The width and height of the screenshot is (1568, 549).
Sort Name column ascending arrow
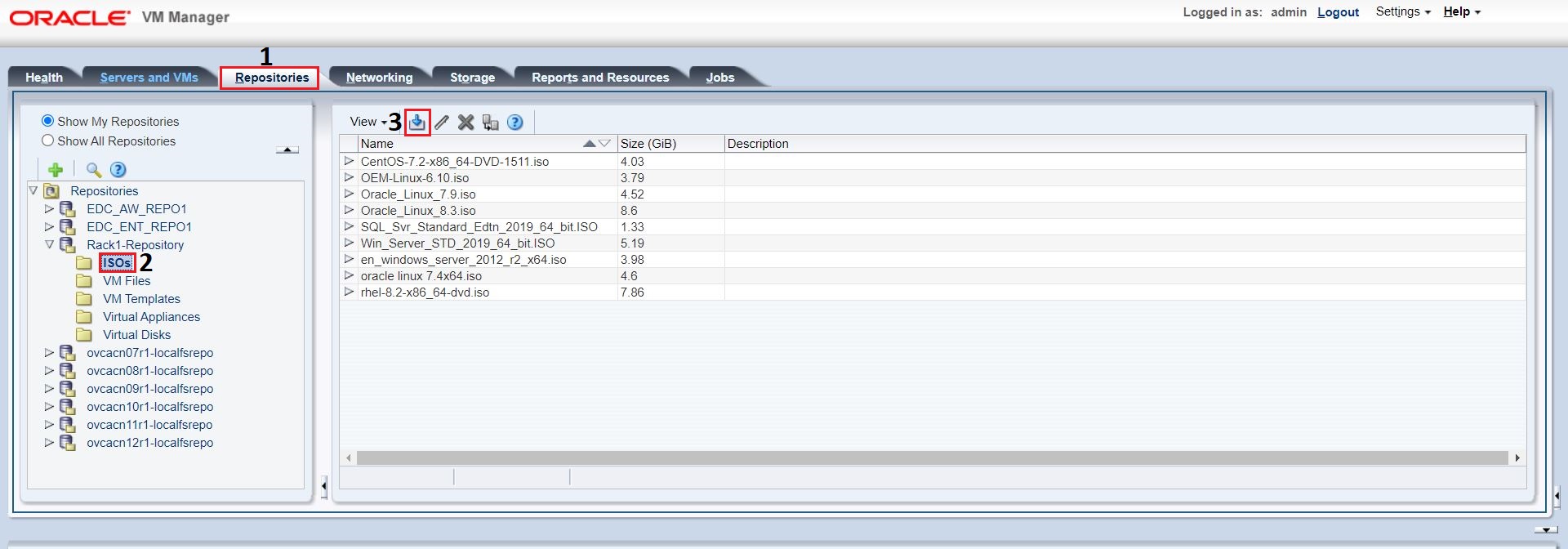click(x=590, y=144)
